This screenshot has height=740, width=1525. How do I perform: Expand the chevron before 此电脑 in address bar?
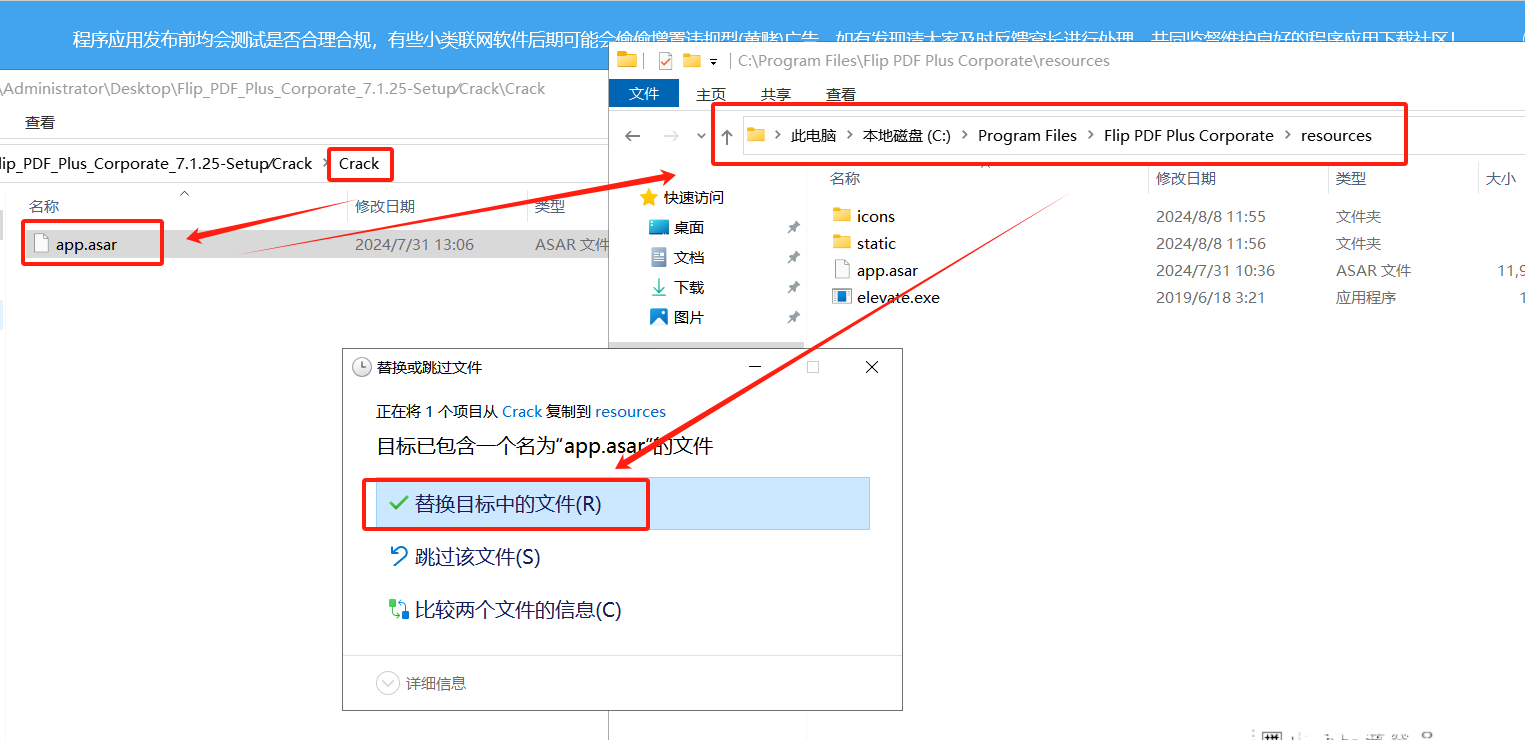pos(777,136)
